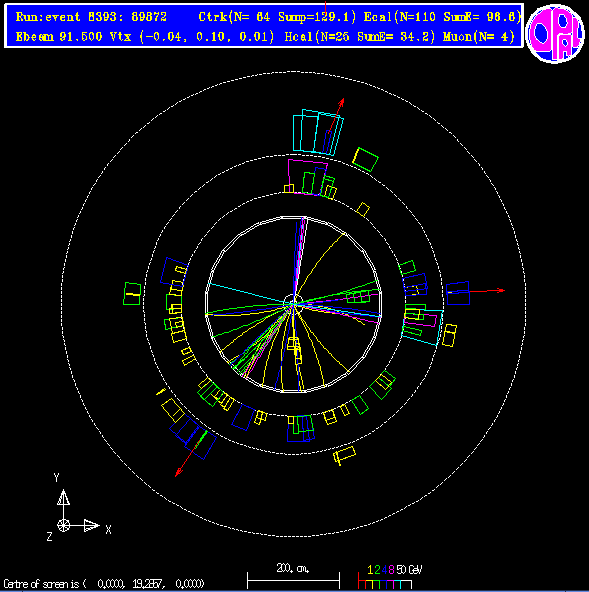
Task: Select the red arrow pointing lower-left
Action: click(191, 454)
